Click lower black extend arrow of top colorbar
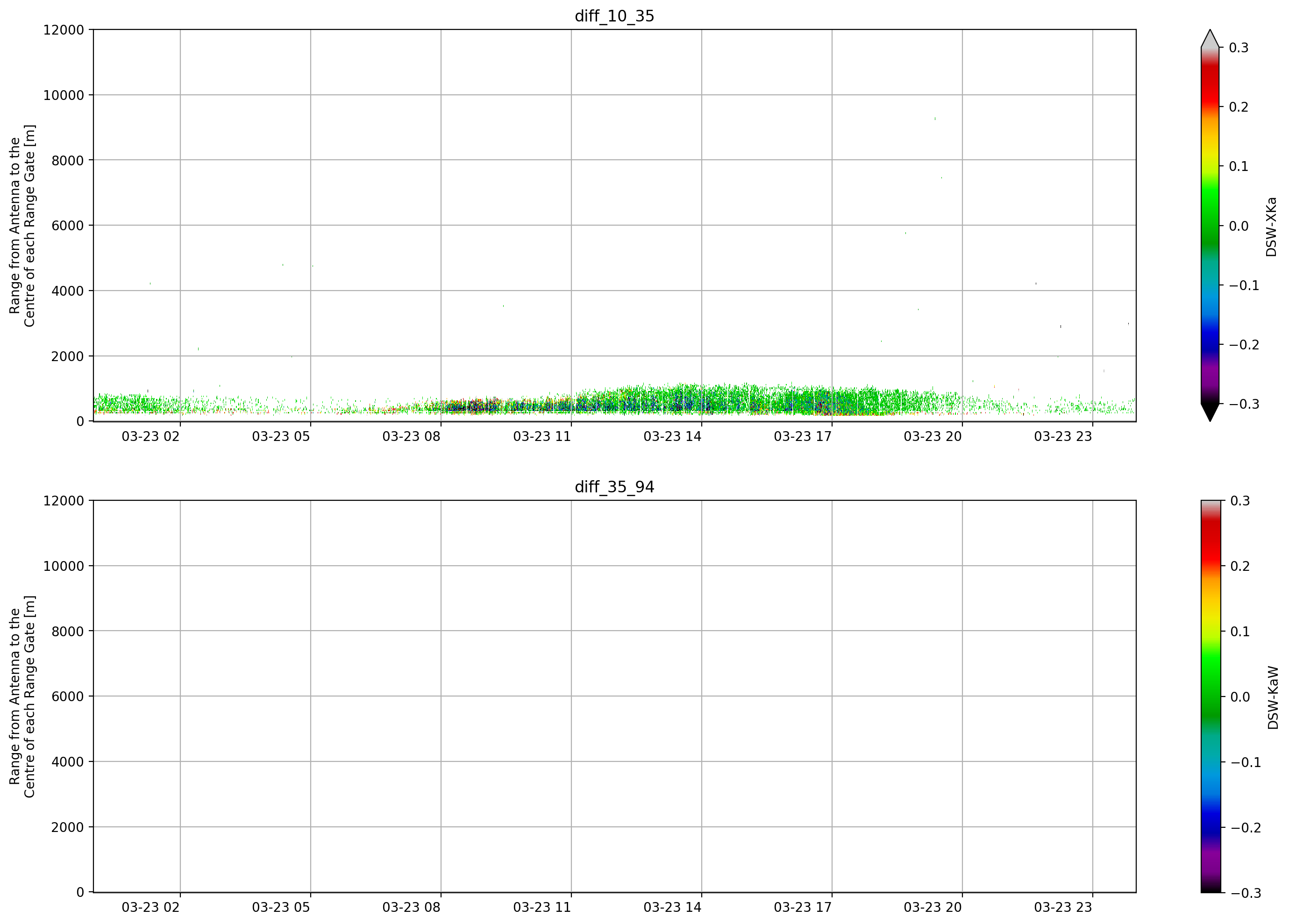 pos(1210,412)
